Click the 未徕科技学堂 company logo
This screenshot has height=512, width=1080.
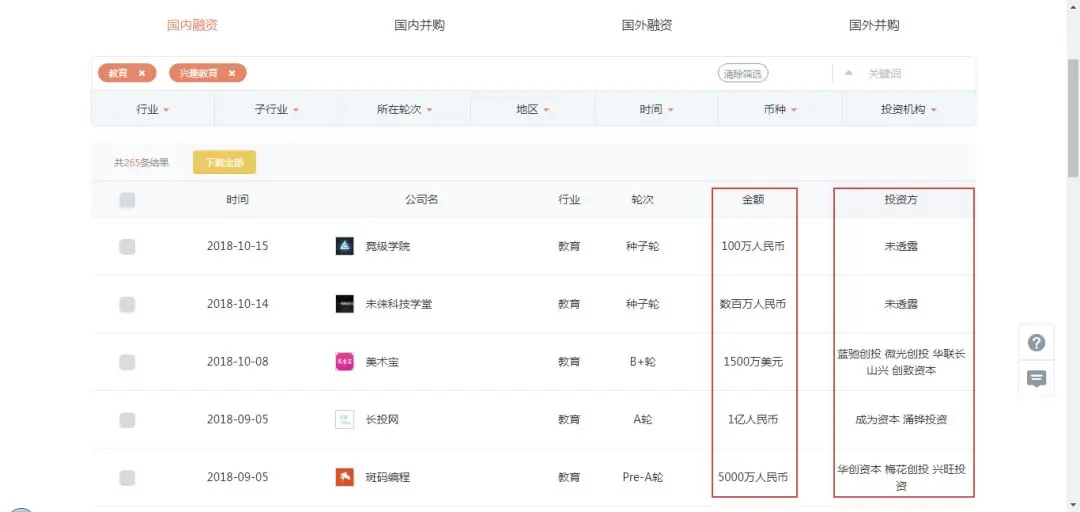pyautogui.click(x=344, y=304)
